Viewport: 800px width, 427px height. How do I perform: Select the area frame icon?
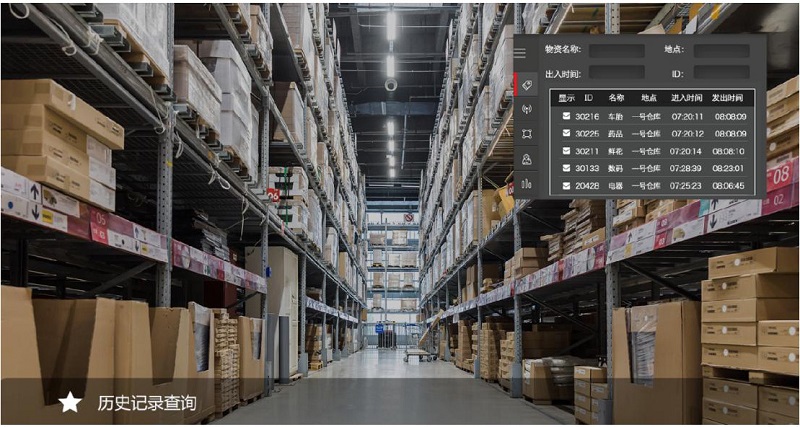pyautogui.click(x=526, y=134)
